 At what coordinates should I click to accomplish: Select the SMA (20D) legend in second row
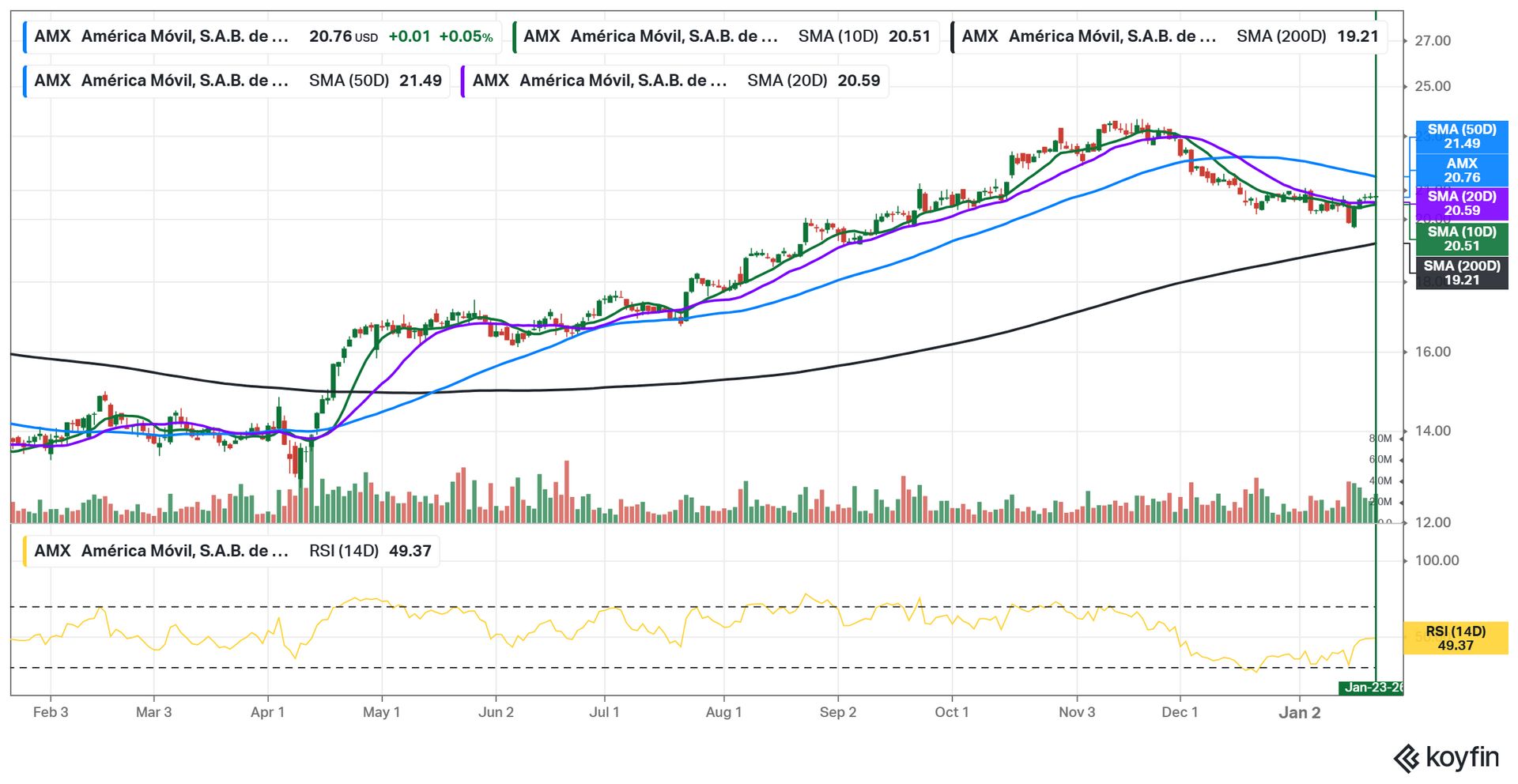[x=675, y=81]
